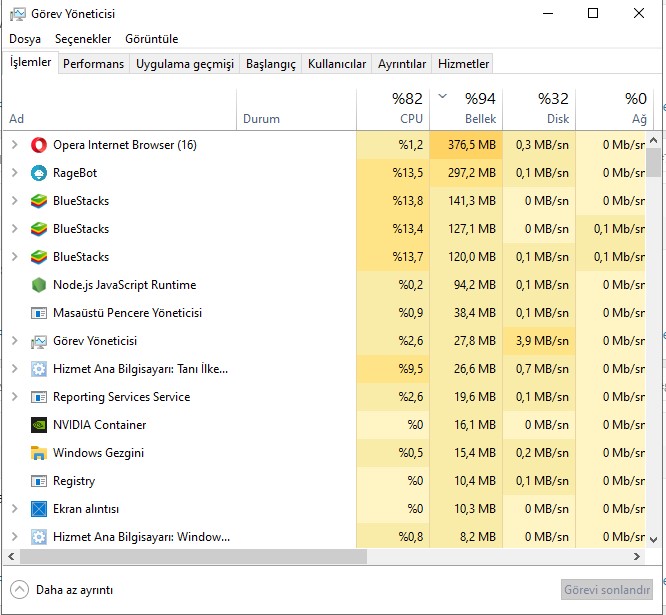The image size is (666, 615).
Task: Click the vertical scrollbar down arrow
Action: click(x=654, y=540)
